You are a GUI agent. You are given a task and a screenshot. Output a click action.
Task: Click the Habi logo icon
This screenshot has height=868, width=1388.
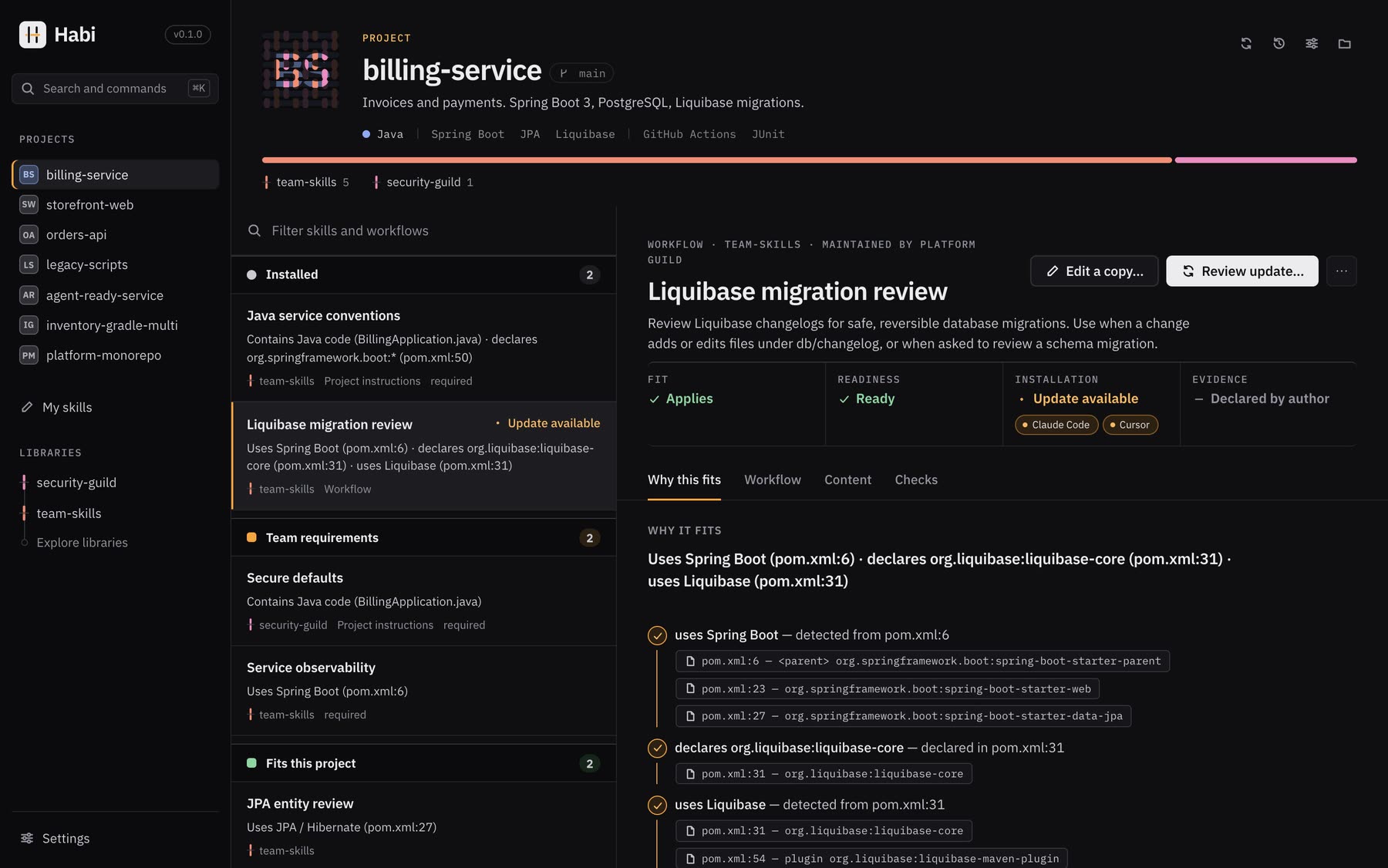32,35
